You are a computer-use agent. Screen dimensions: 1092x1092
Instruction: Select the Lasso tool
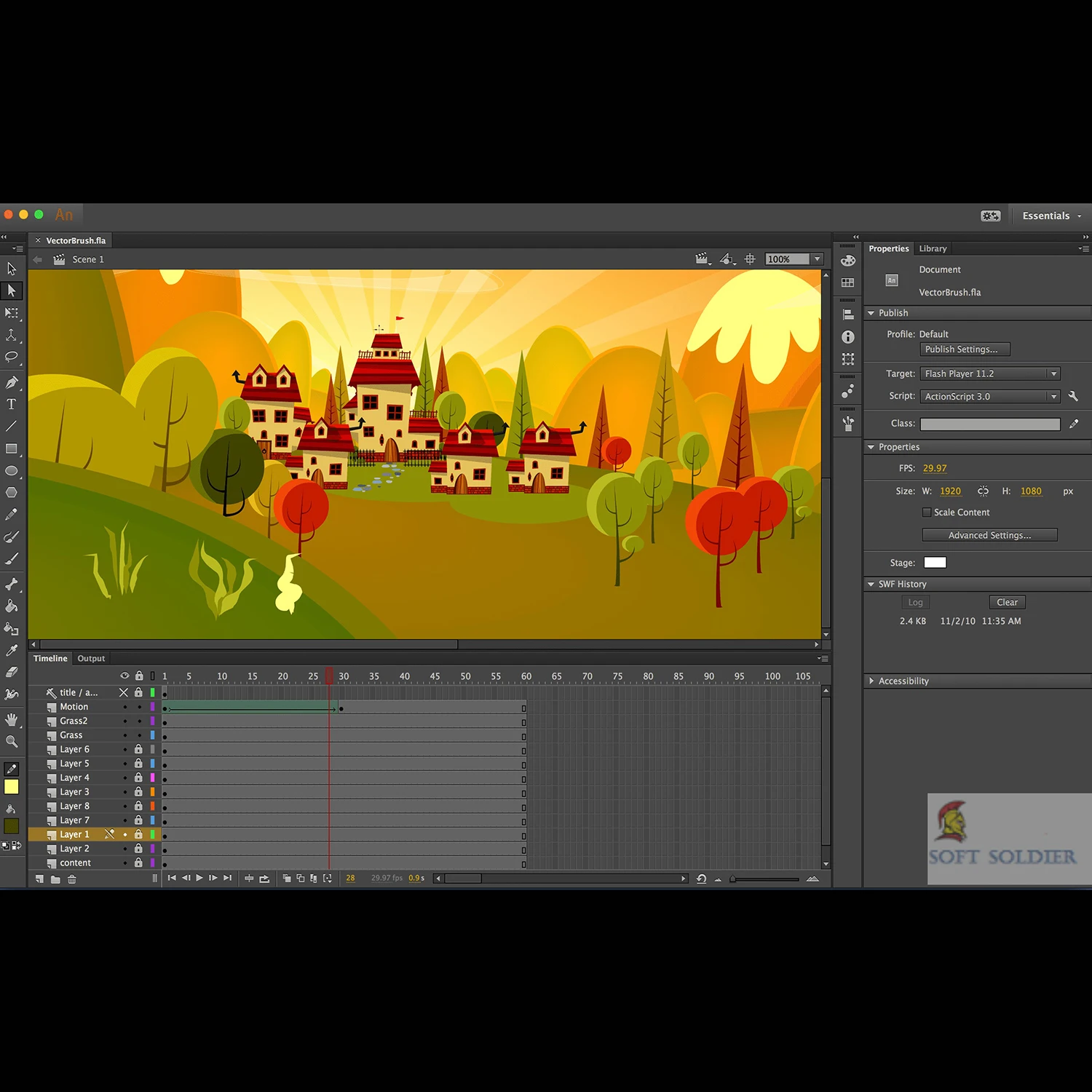coord(12,357)
